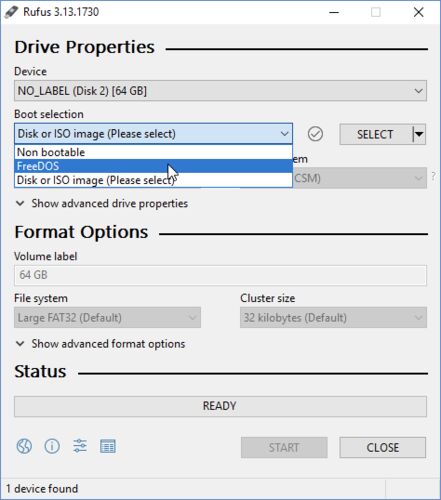Open application settings sliders icon
This screenshot has height=500, width=441.
coord(80,446)
